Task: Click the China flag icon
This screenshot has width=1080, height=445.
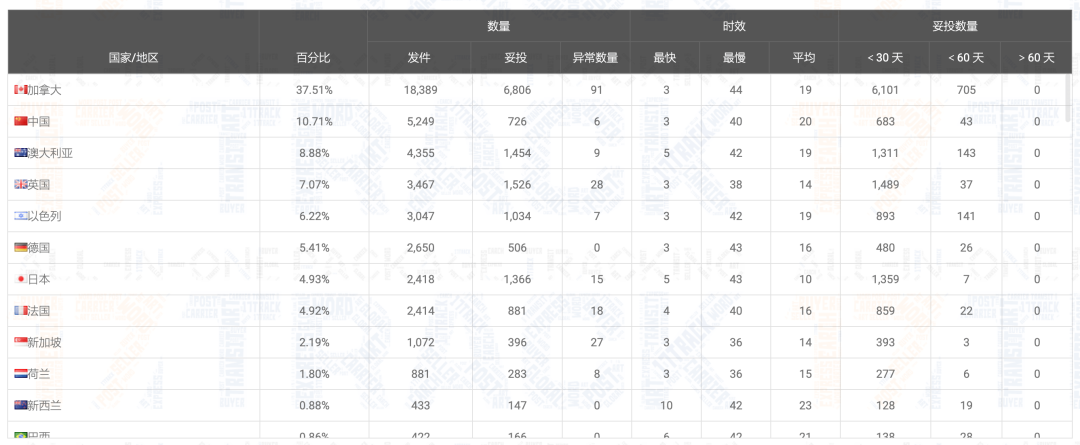Action: point(21,121)
